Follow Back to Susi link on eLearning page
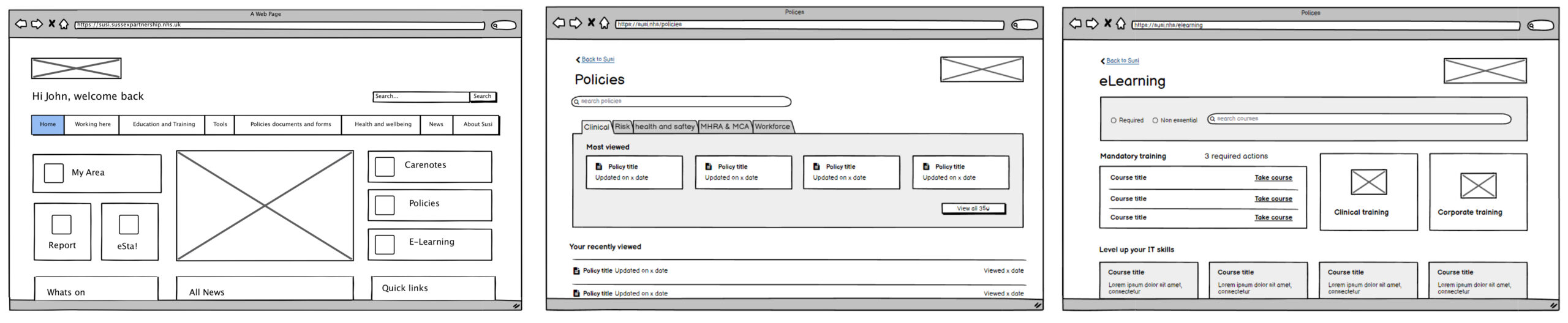 (x=1122, y=61)
